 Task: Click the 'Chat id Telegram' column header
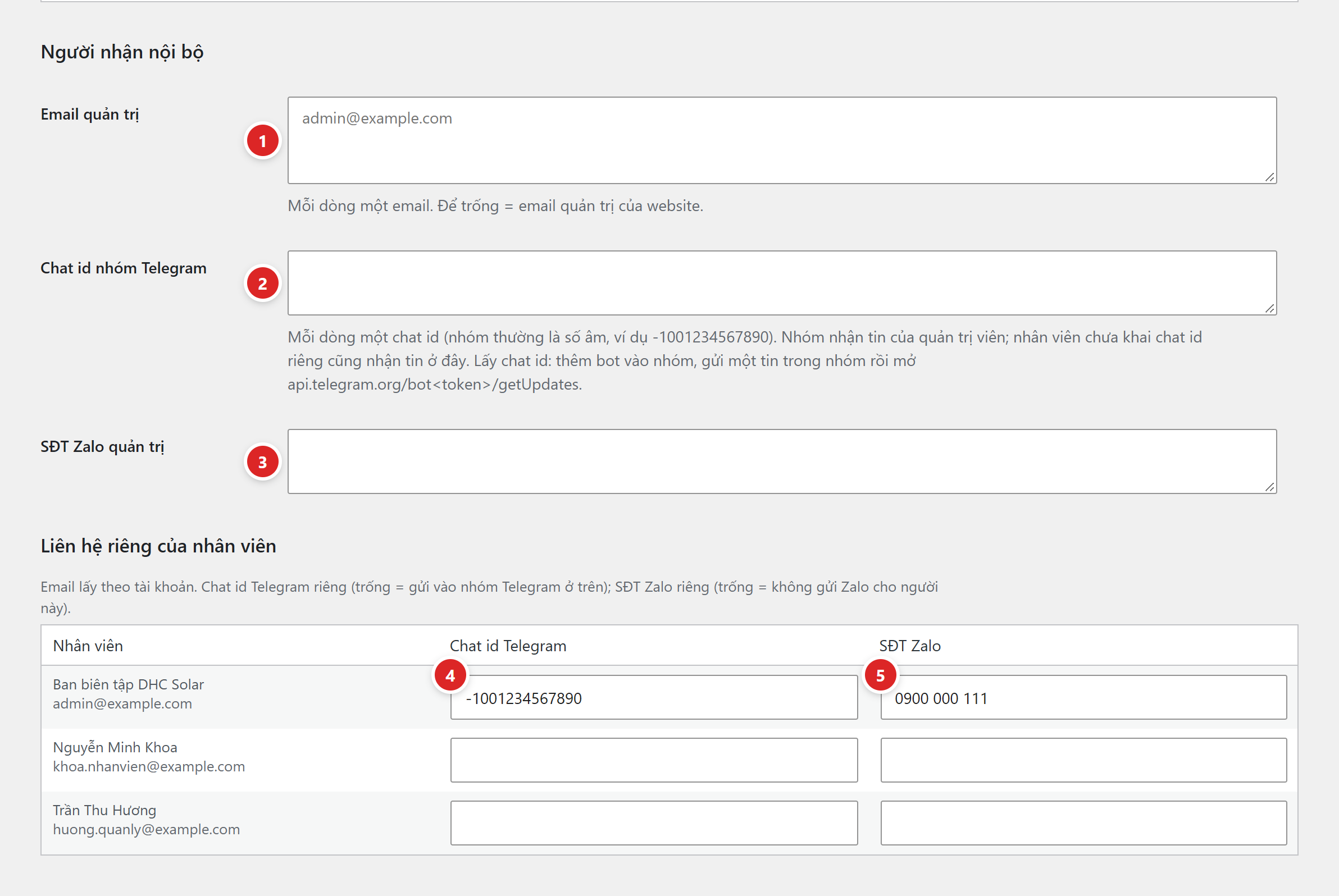(x=508, y=646)
